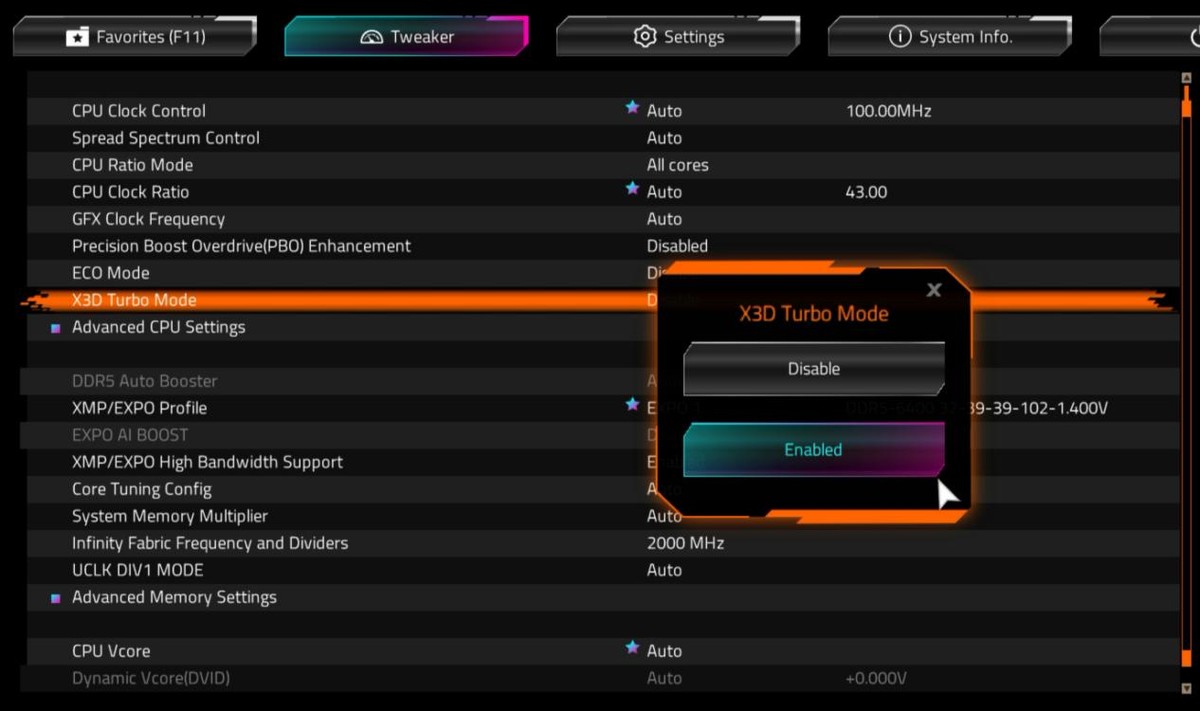Click the star icon beside CPU Vcore
The width and height of the screenshot is (1200, 711).
(x=632, y=648)
